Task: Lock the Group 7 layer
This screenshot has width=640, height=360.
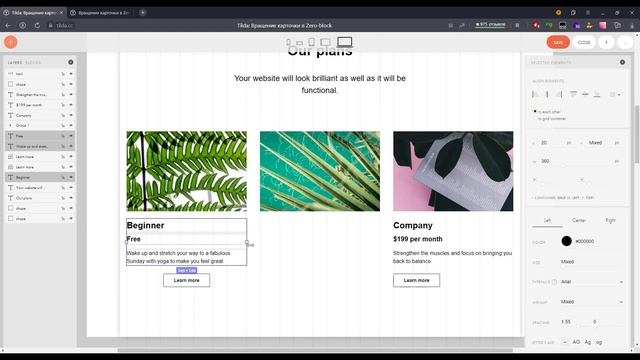Action: click(63, 126)
